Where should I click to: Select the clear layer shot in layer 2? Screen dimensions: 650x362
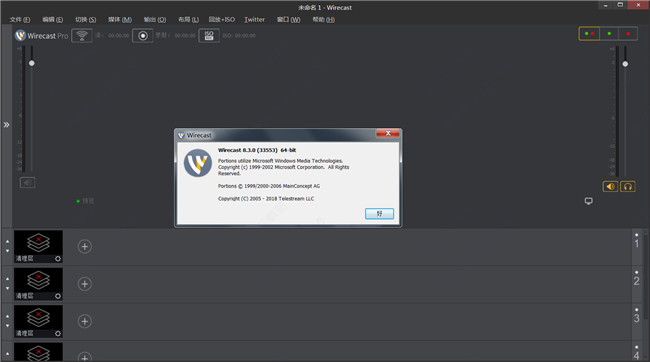pos(38,284)
